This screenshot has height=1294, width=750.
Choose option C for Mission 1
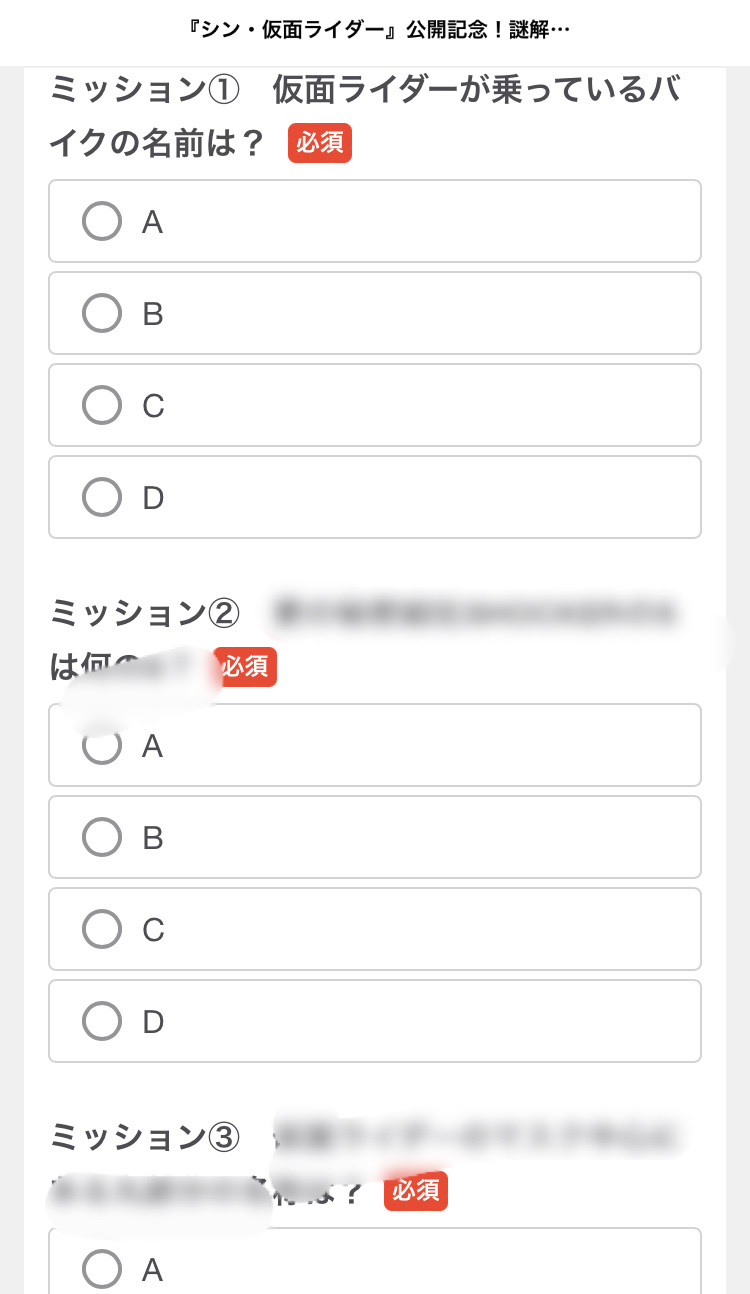[102, 405]
